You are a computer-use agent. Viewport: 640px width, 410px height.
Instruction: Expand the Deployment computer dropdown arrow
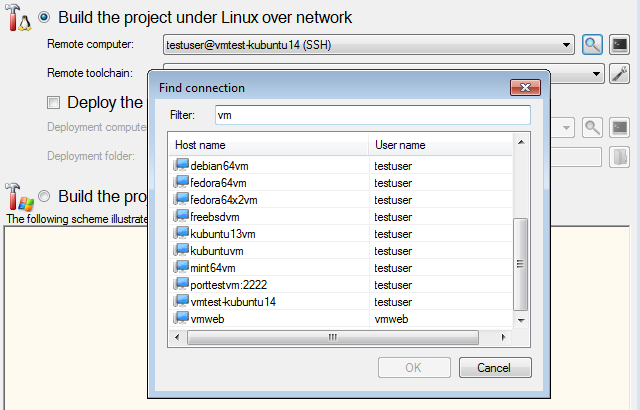click(x=566, y=128)
